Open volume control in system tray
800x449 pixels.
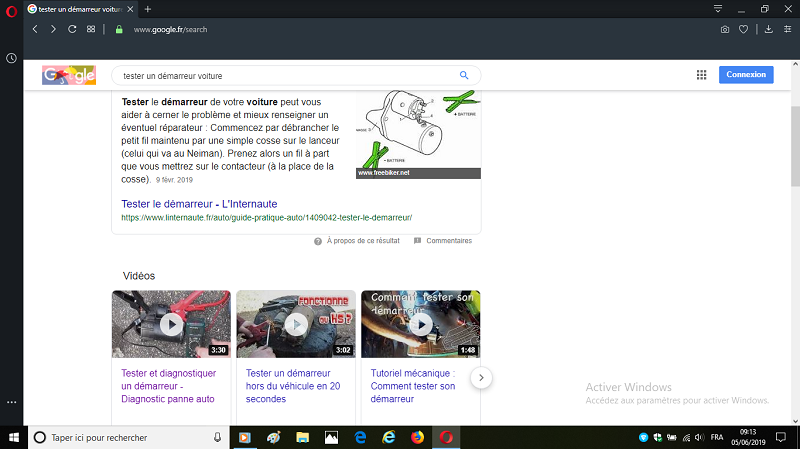click(x=699, y=438)
